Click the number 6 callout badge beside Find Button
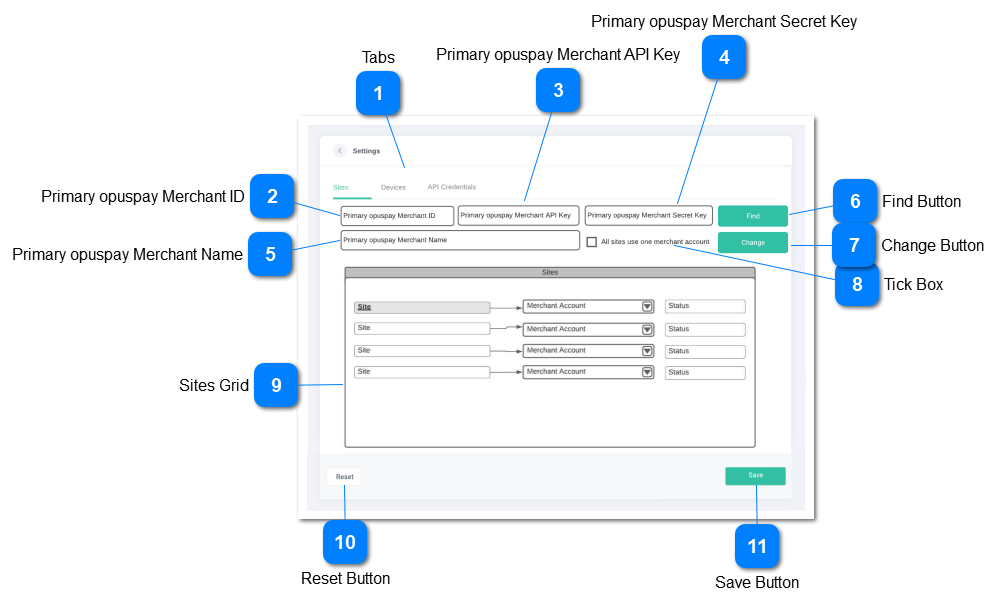 pyautogui.click(x=854, y=202)
